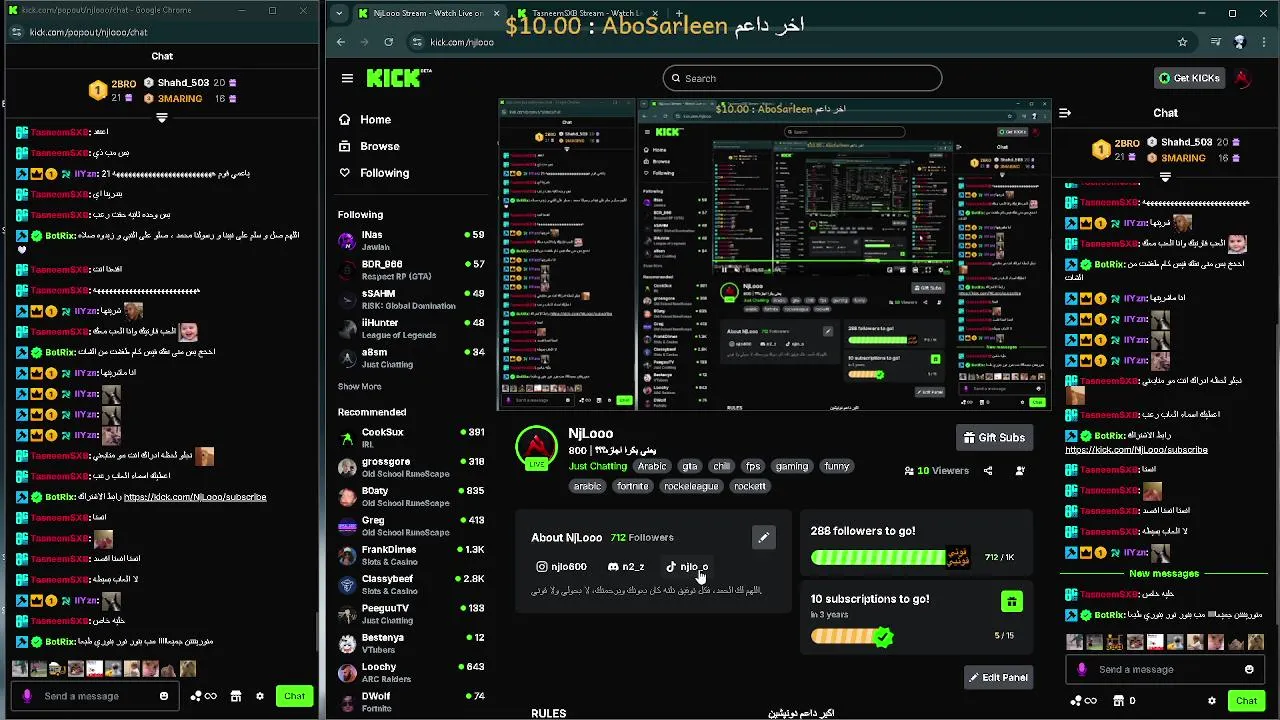Click the share stream icon
This screenshot has width=1280, height=720.
pyautogui.click(x=988, y=470)
